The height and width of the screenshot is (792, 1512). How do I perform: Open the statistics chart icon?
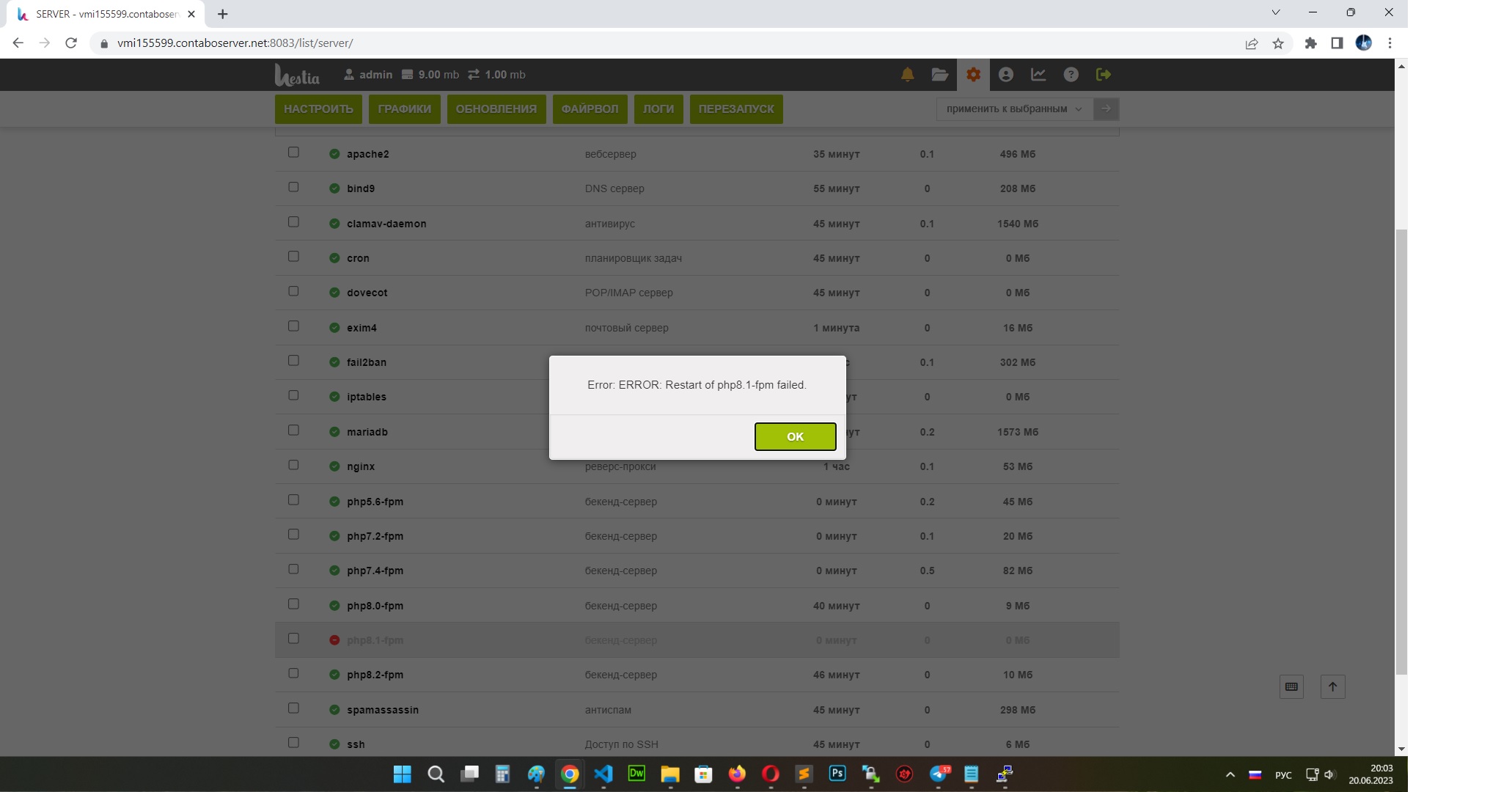pyautogui.click(x=1038, y=75)
